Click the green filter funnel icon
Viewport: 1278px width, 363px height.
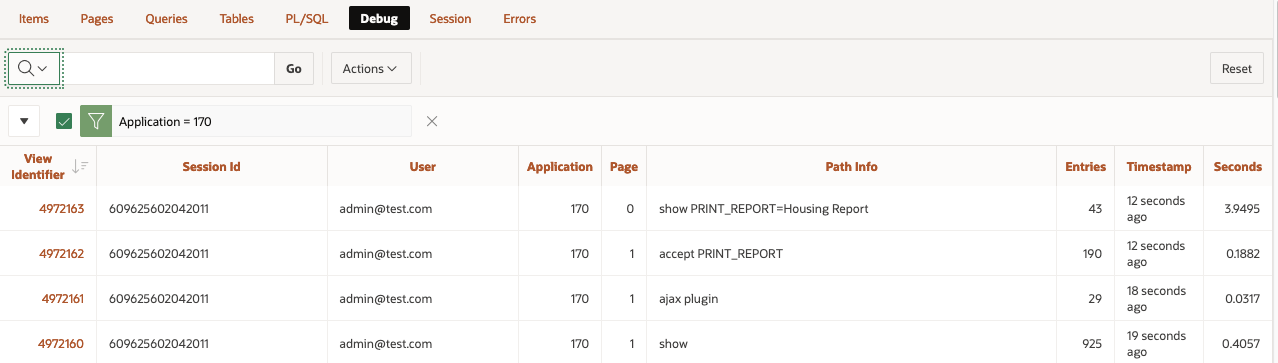click(96, 121)
